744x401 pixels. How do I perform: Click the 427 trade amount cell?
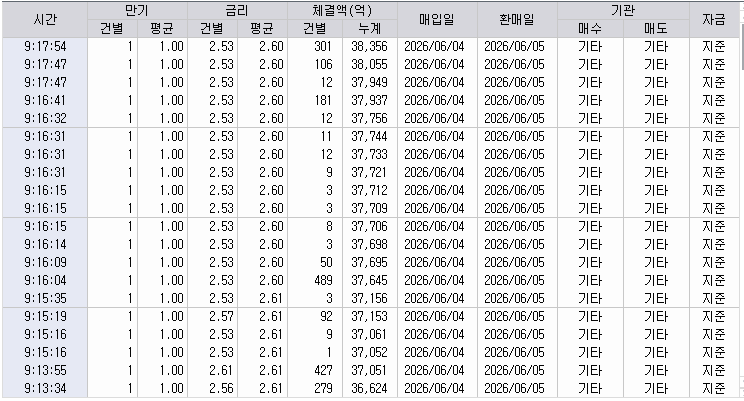click(315, 370)
